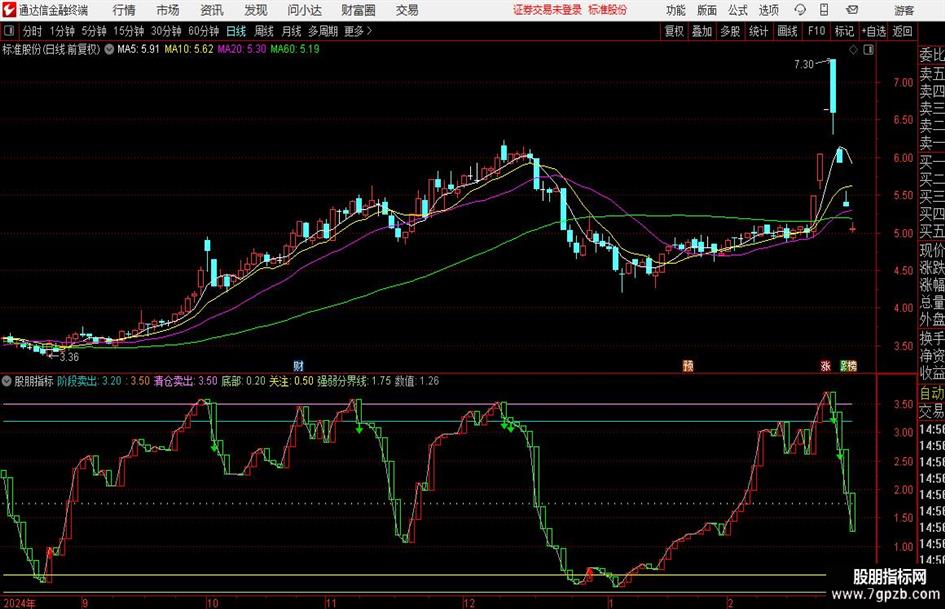Image resolution: width=945 pixels, height=609 pixels.
Task: Open the 问小达 menu
Action: (x=304, y=10)
